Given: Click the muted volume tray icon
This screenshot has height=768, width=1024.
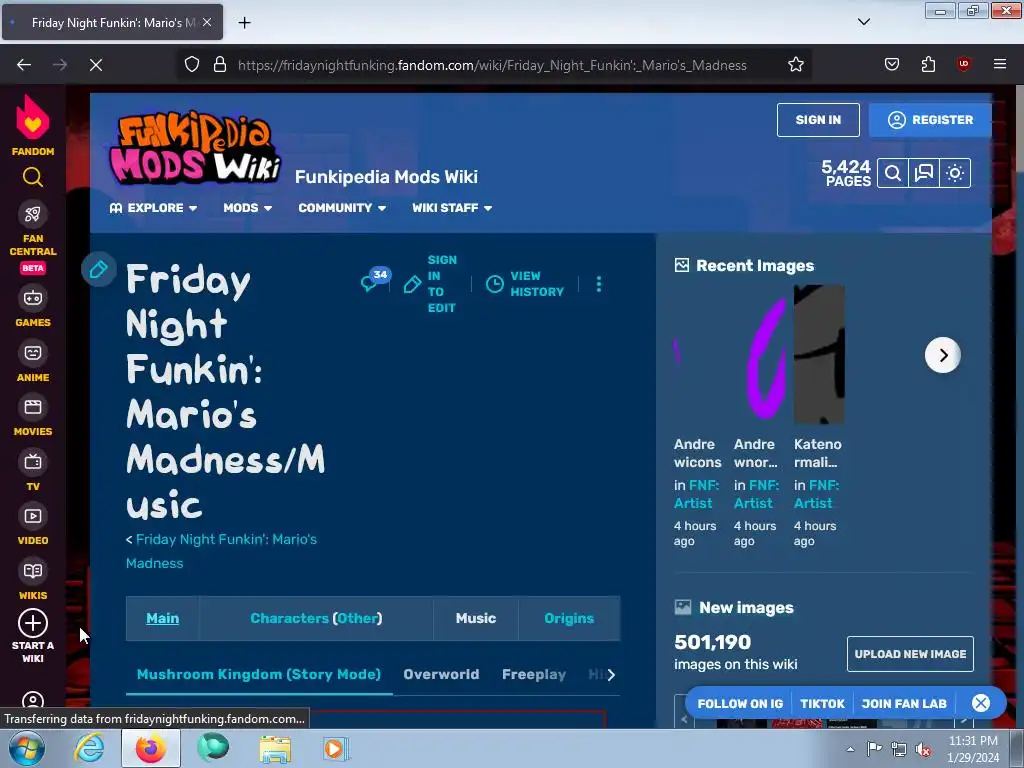Looking at the screenshot, I should point(923,750).
